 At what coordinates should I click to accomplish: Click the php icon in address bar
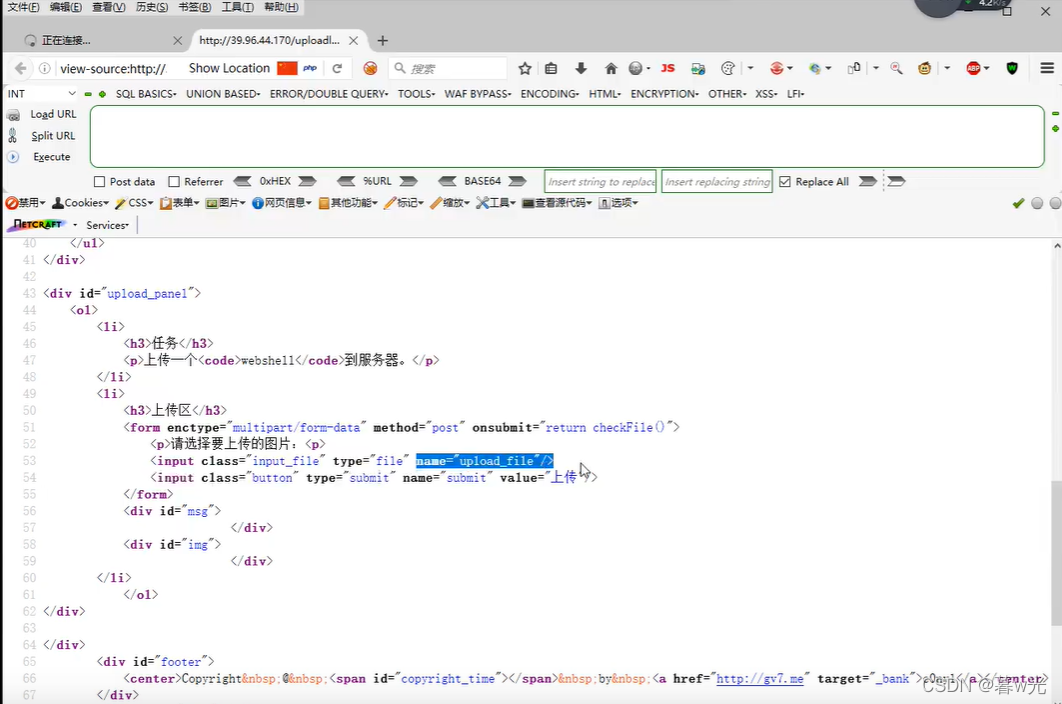[x=310, y=68]
